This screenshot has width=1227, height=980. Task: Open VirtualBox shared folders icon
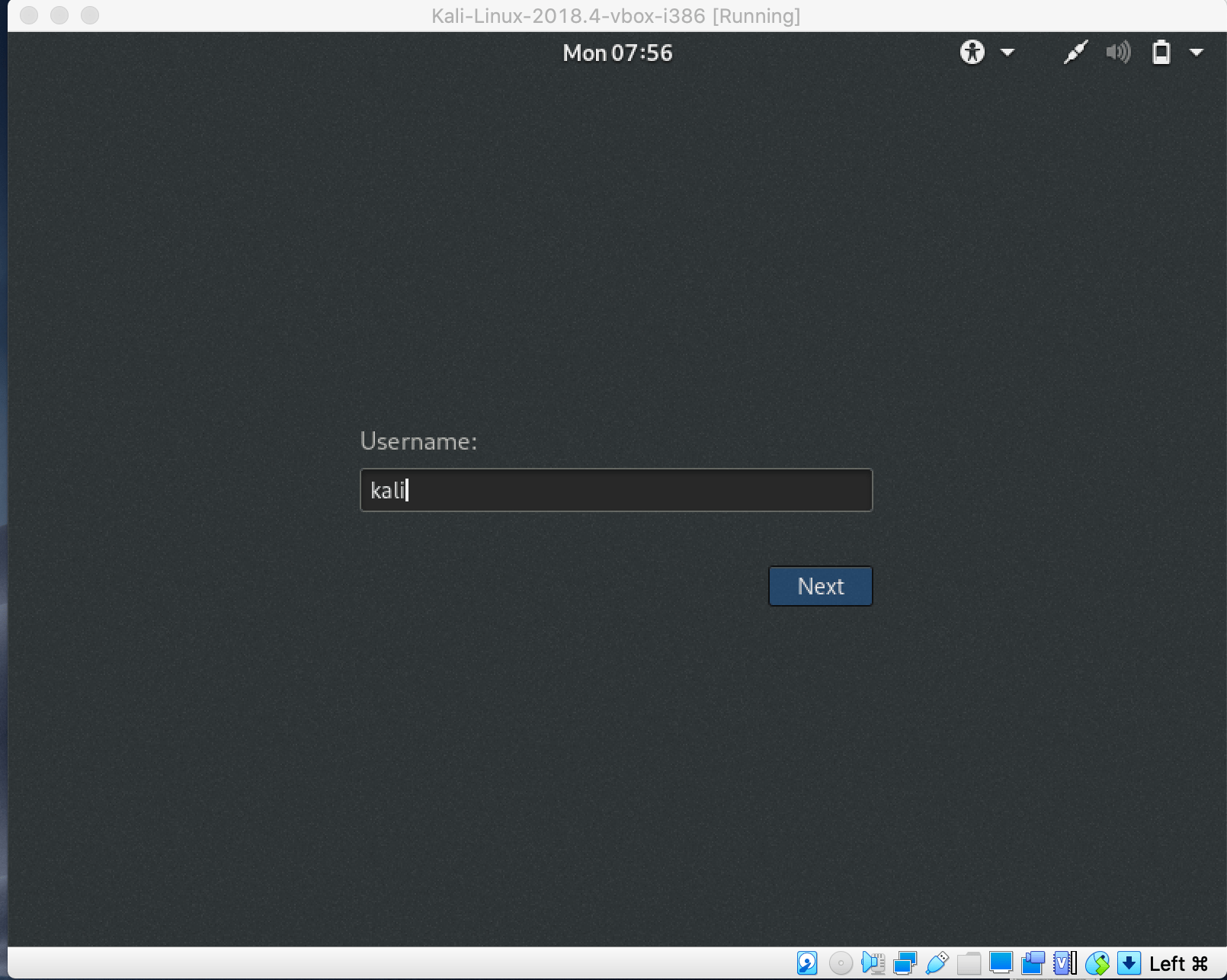click(969, 963)
